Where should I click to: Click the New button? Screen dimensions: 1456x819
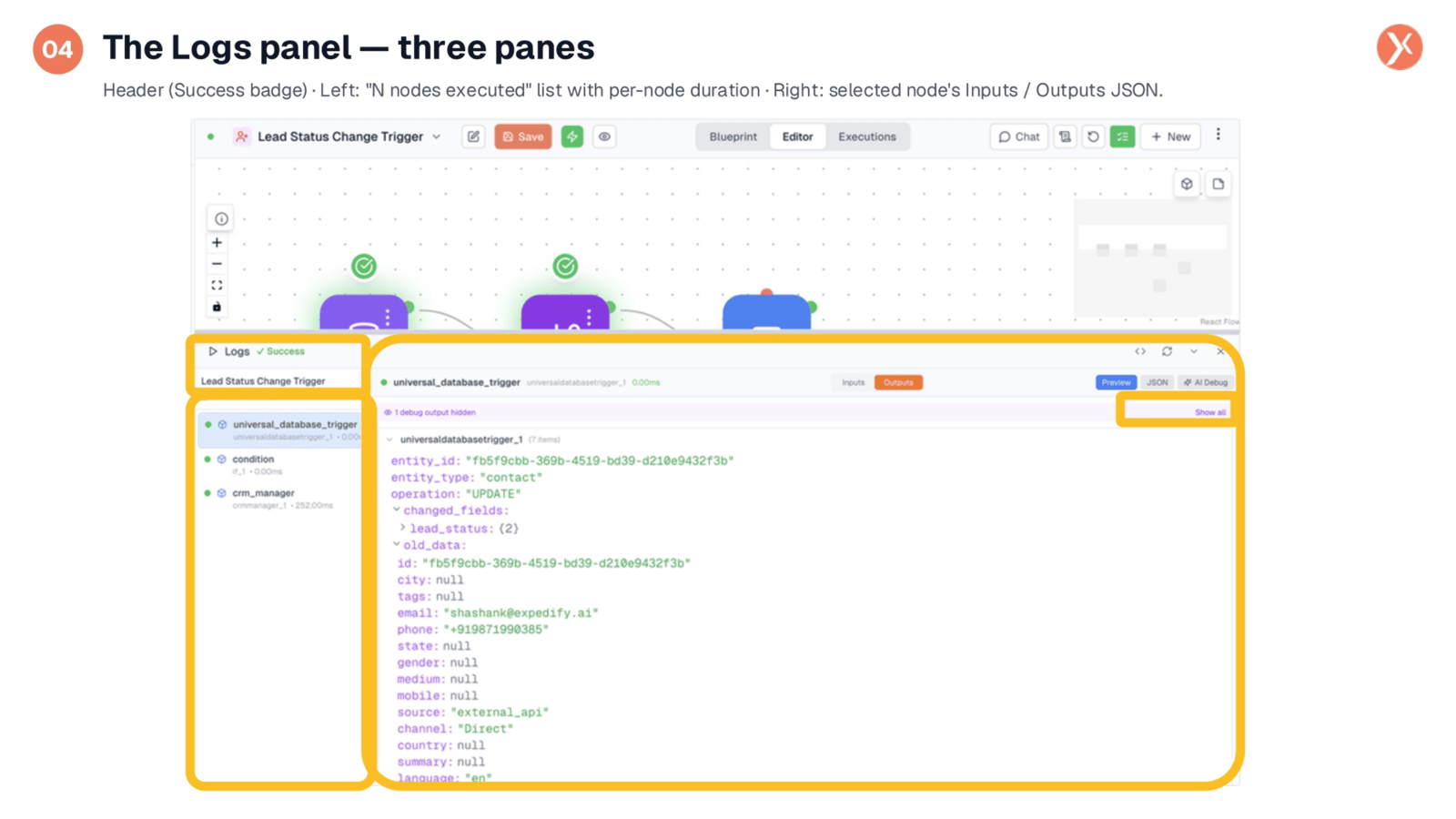point(1170,136)
